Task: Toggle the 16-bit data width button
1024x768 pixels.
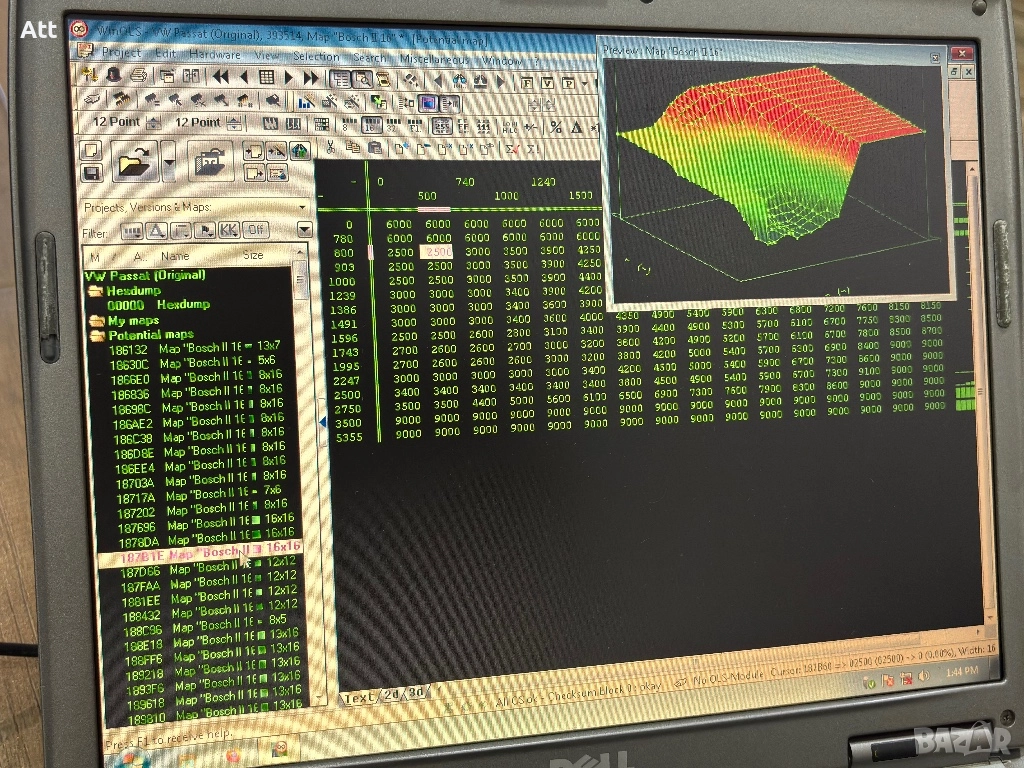Action: tap(370, 125)
